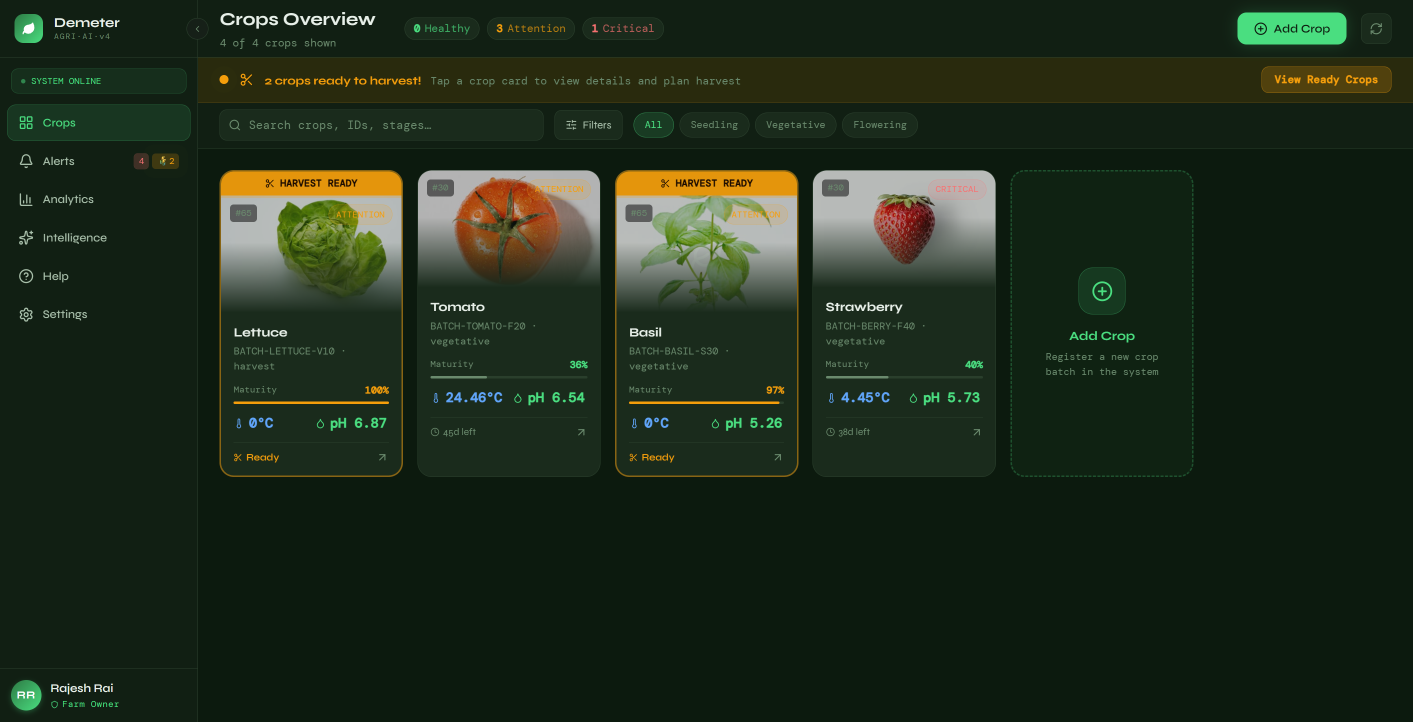Filter by the 3 Attention status chip
Viewport: 1413px width, 722px height.
click(531, 29)
